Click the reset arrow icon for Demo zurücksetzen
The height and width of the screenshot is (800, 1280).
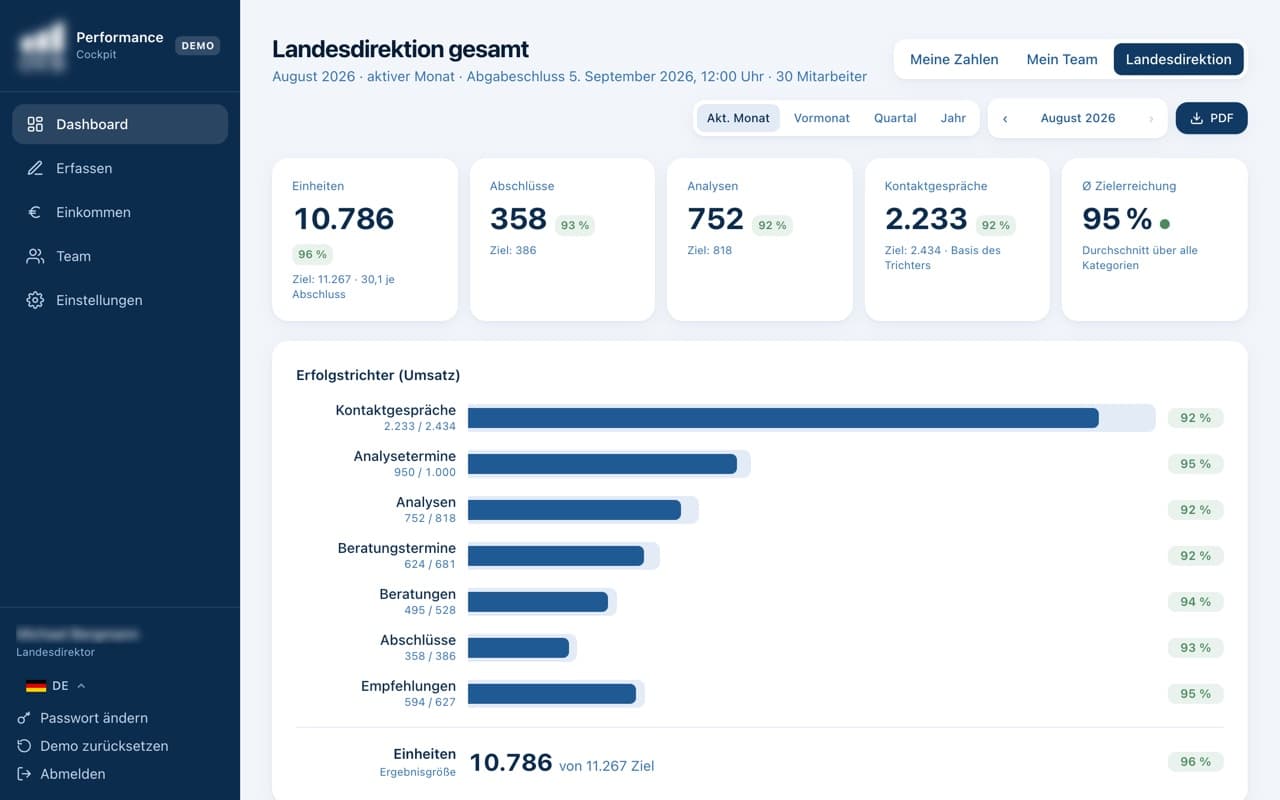24,746
